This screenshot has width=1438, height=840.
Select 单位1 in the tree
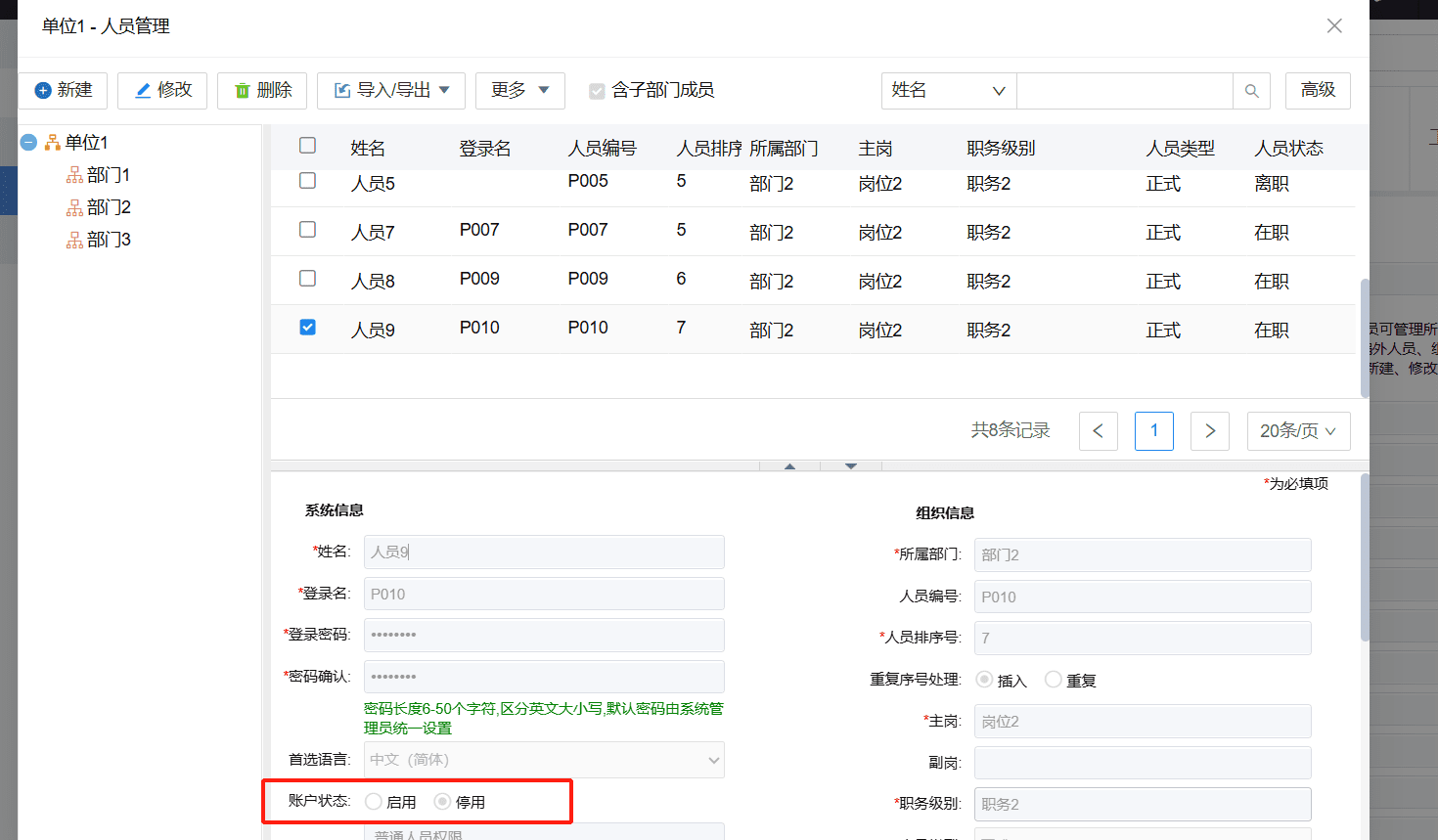pyautogui.click(x=86, y=143)
